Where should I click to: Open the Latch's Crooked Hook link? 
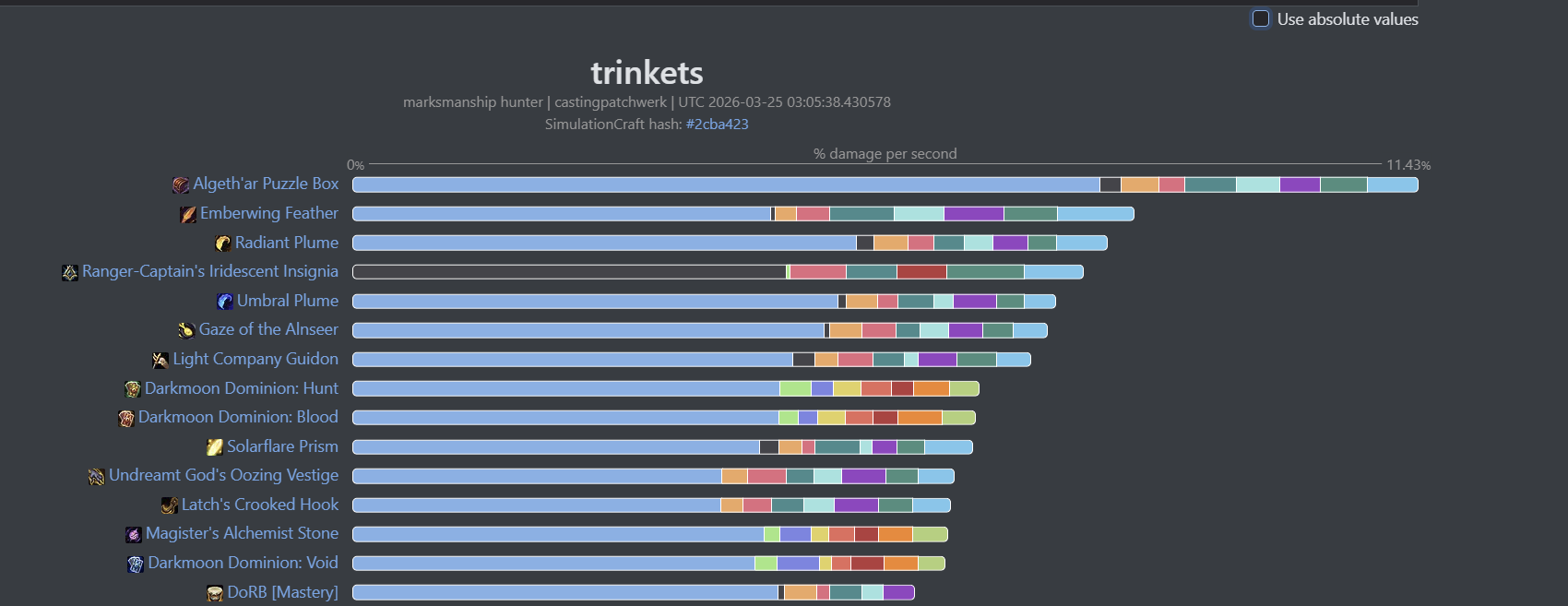pyautogui.click(x=260, y=505)
